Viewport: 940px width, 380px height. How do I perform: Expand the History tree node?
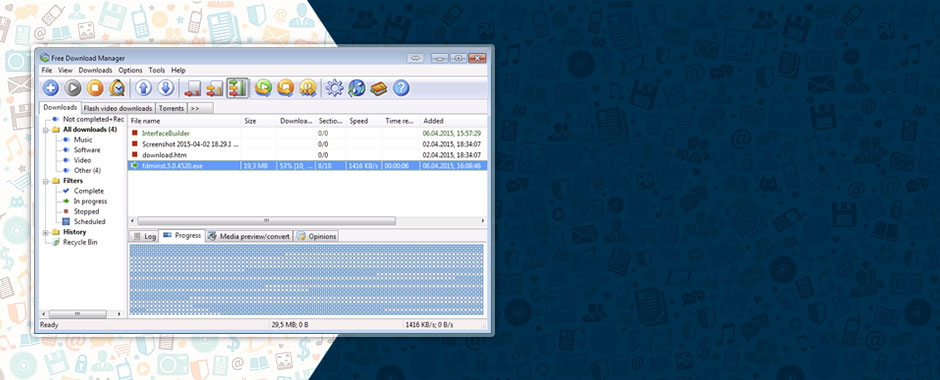pyautogui.click(x=46, y=232)
